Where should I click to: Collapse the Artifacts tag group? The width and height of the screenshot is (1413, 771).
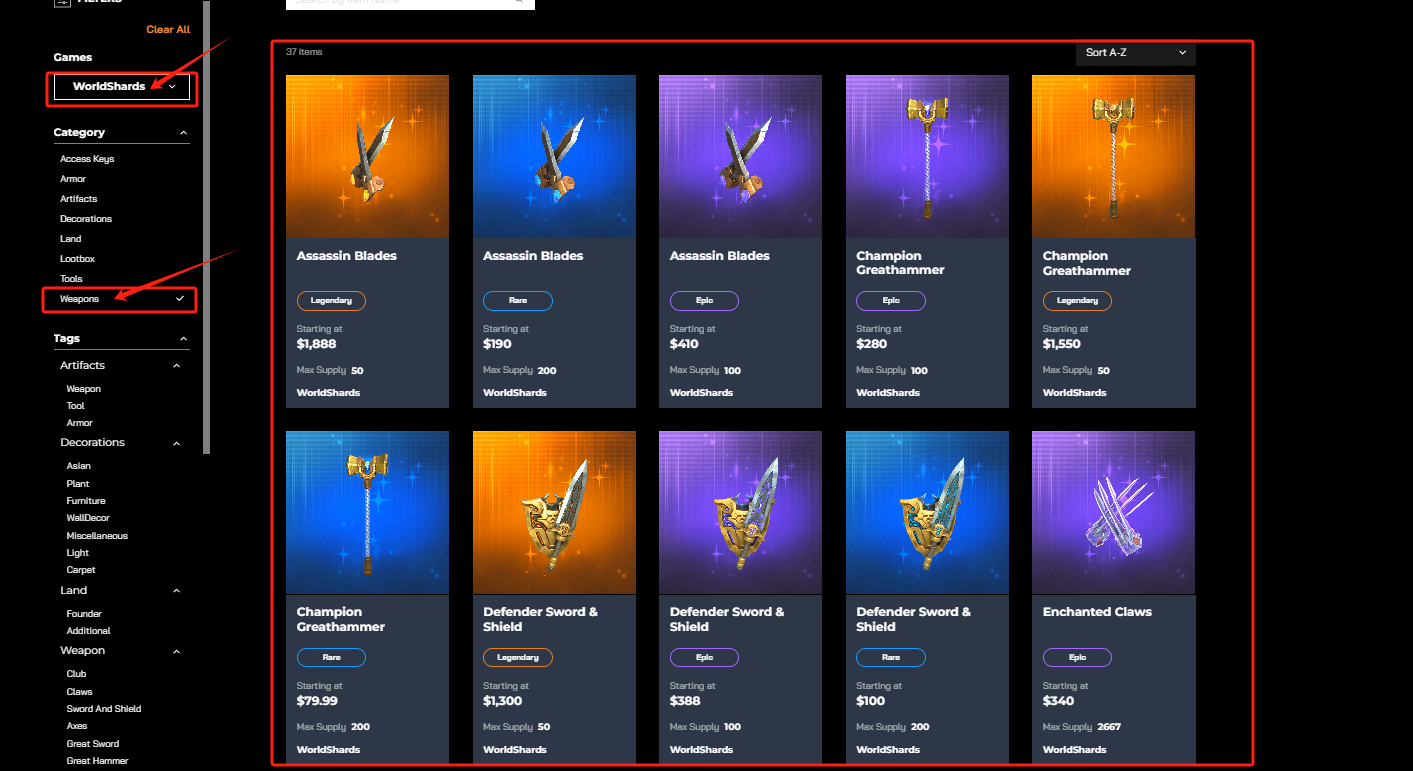pos(176,366)
